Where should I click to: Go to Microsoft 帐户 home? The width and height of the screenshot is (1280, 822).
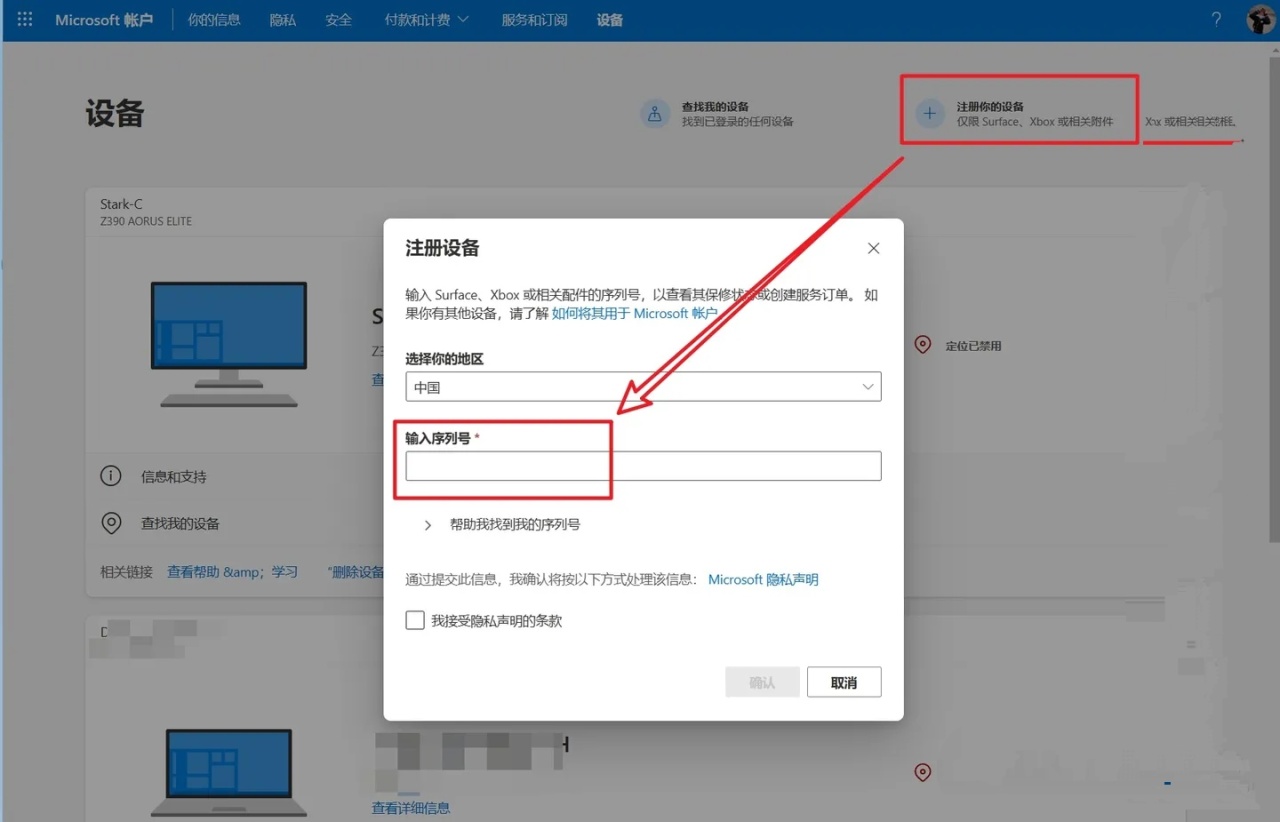104,20
